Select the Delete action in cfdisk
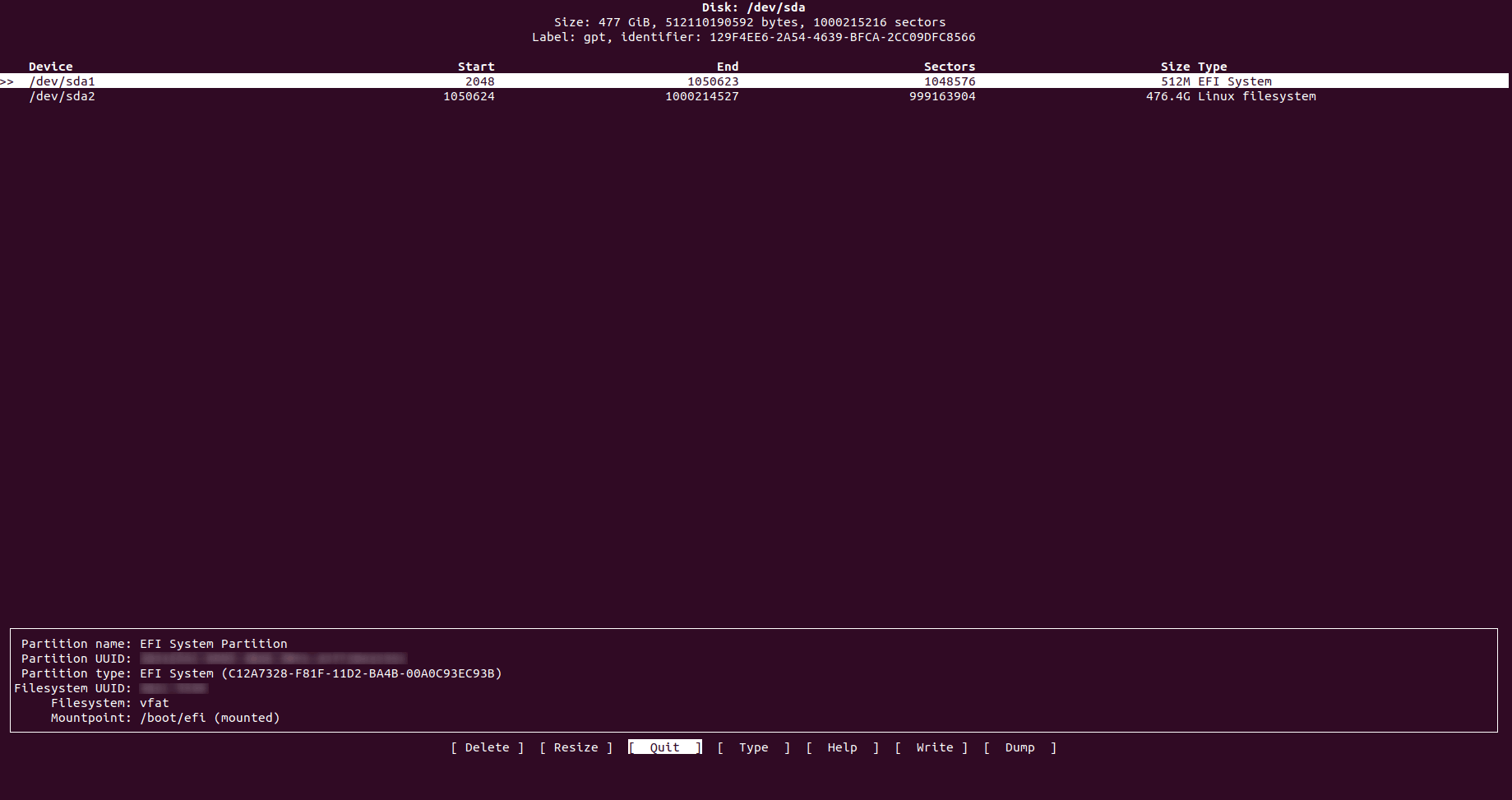 [487, 747]
